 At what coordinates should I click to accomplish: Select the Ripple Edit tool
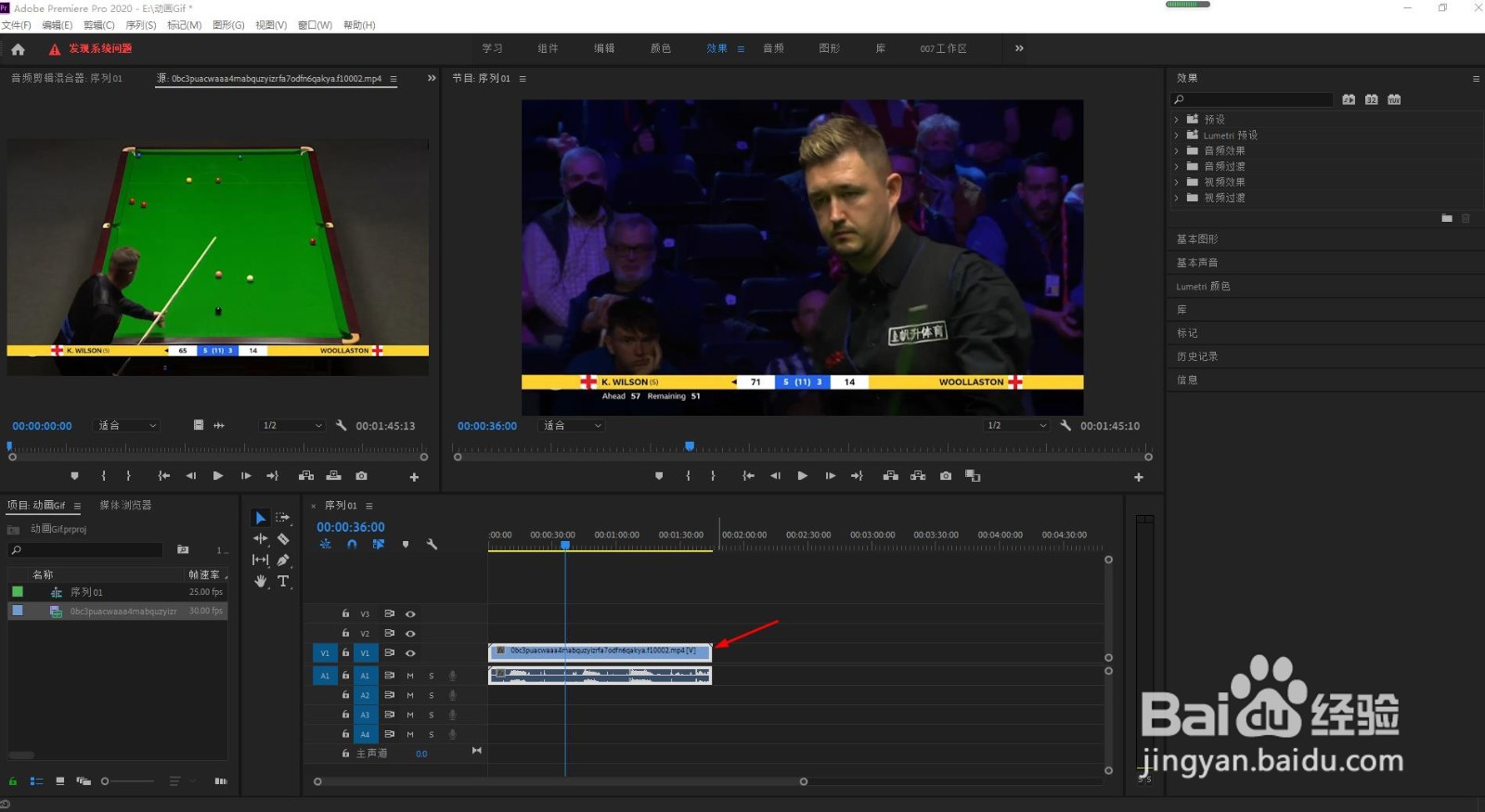point(261,539)
